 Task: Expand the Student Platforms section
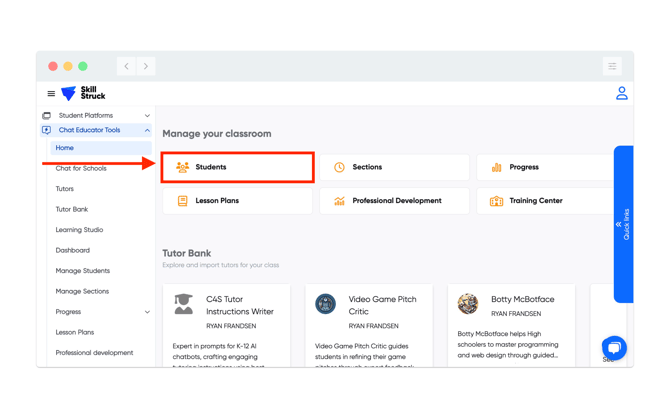[x=147, y=116]
